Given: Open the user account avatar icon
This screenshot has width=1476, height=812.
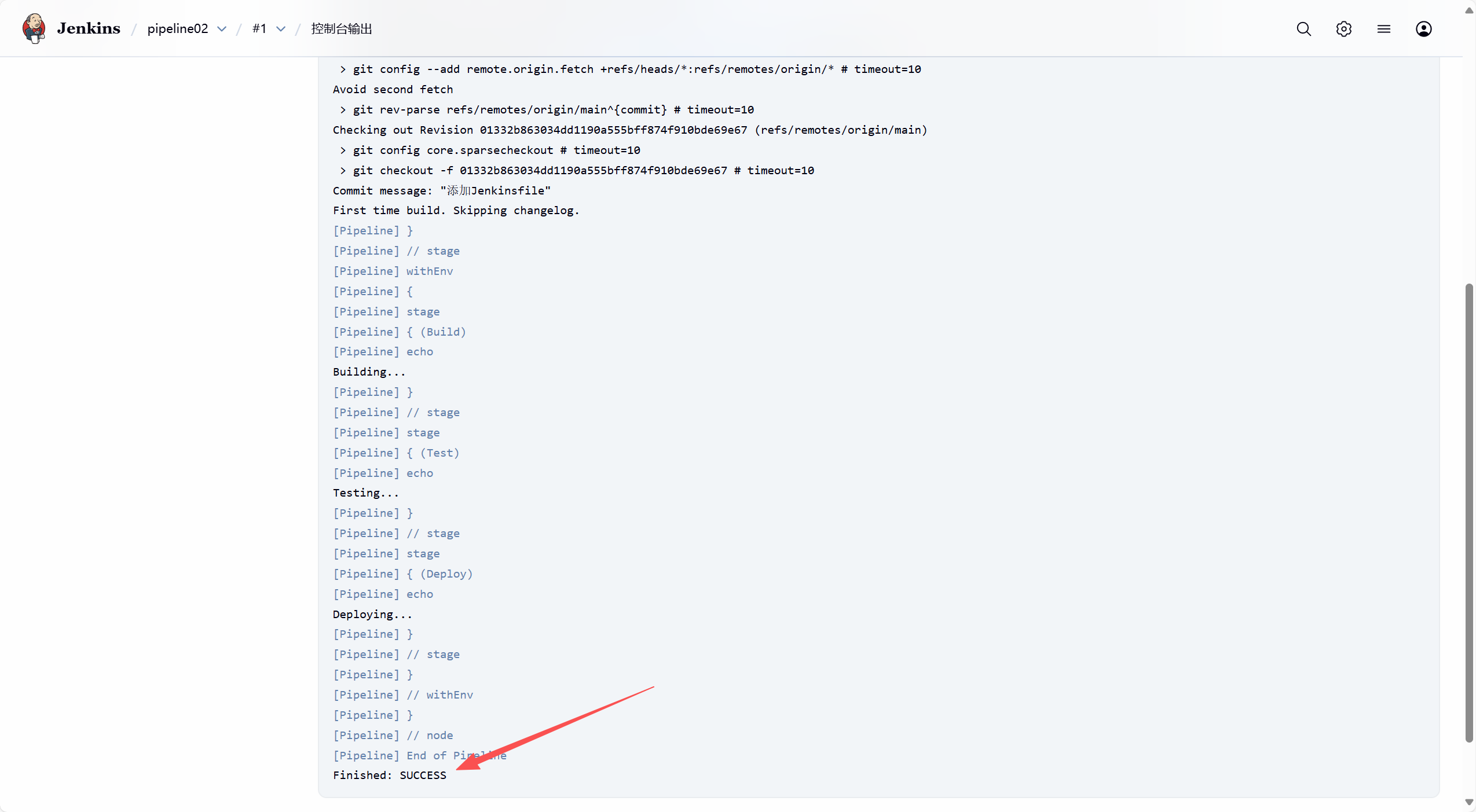Looking at the screenshot, I should click(x=1423, y=29).
